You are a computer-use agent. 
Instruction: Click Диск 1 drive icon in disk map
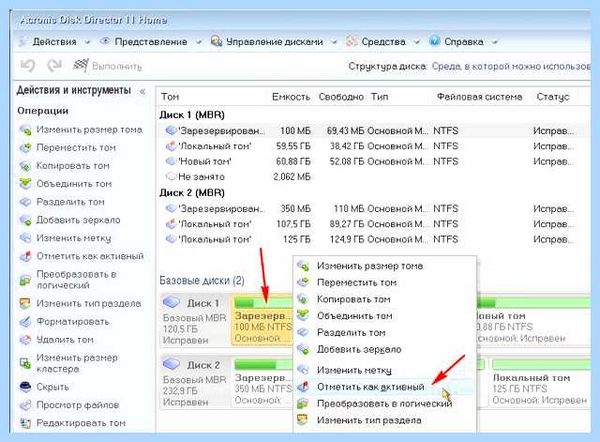171,302
